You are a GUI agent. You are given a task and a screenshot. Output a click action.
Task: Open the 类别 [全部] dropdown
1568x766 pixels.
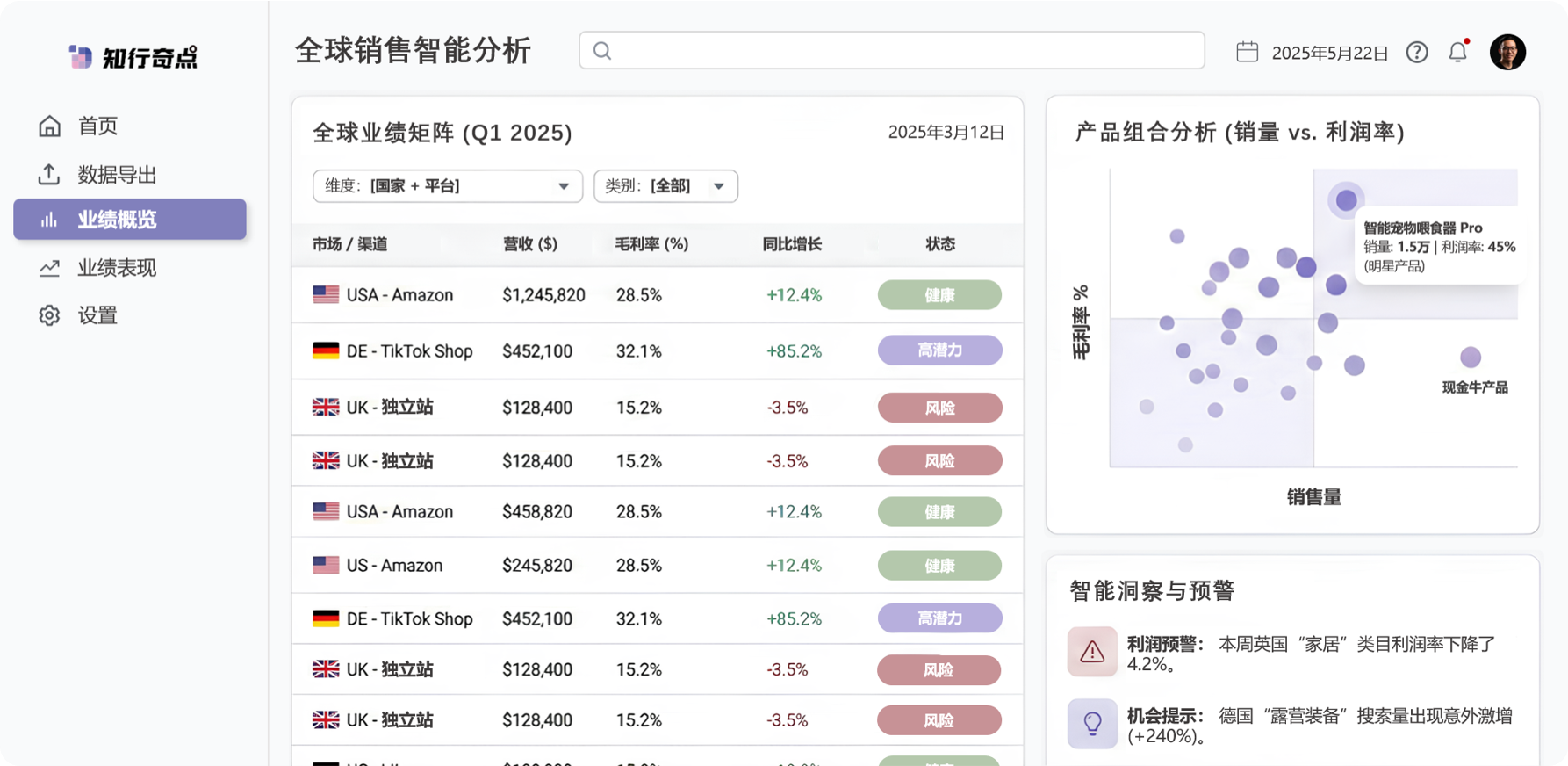tap(665, 186)
